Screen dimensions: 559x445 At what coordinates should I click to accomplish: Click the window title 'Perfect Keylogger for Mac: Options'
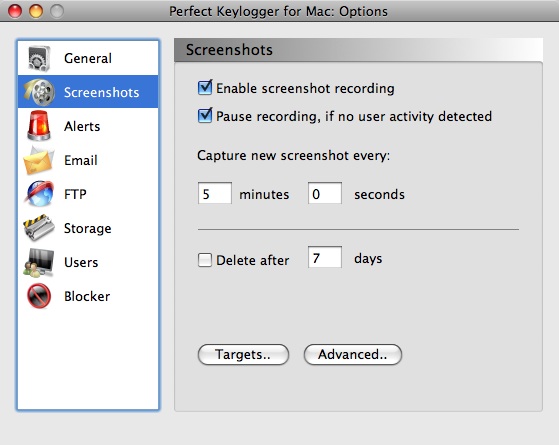(x=278, y=11)
